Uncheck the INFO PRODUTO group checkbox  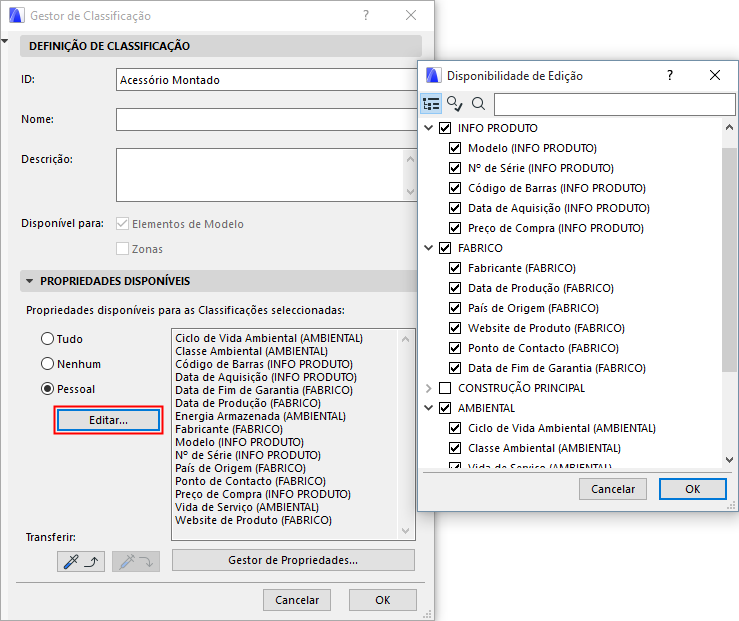[445, 128]
